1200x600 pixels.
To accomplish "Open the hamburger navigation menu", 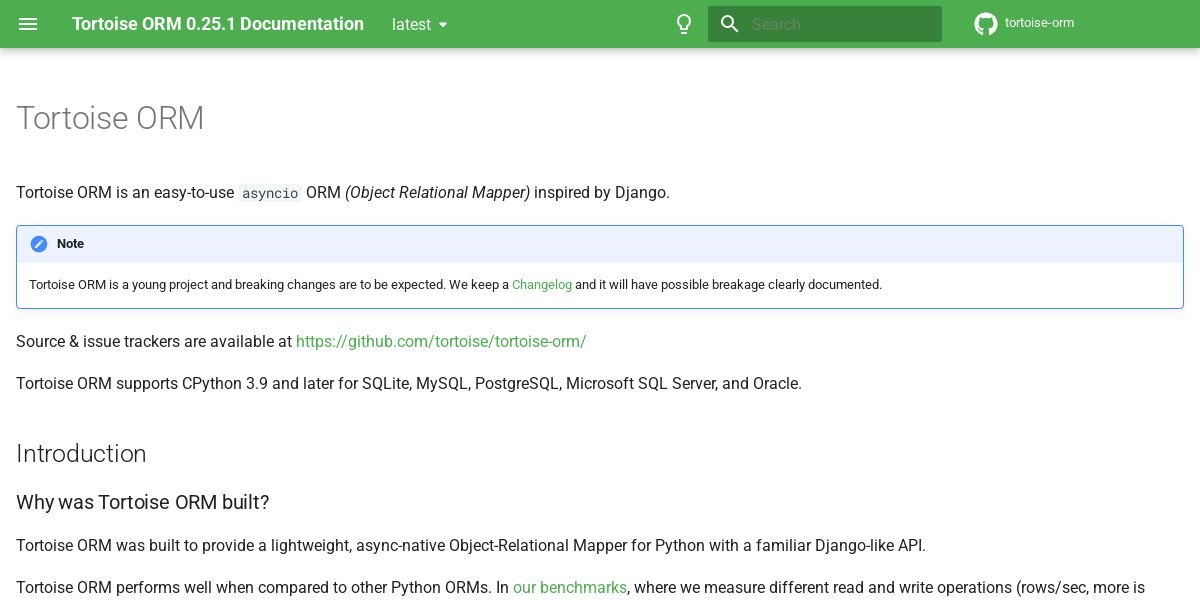I will [x=28, y=24].
